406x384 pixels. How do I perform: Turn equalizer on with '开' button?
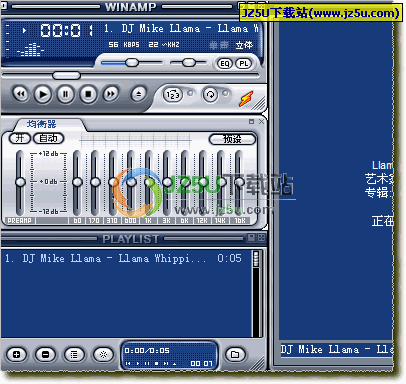20,138
